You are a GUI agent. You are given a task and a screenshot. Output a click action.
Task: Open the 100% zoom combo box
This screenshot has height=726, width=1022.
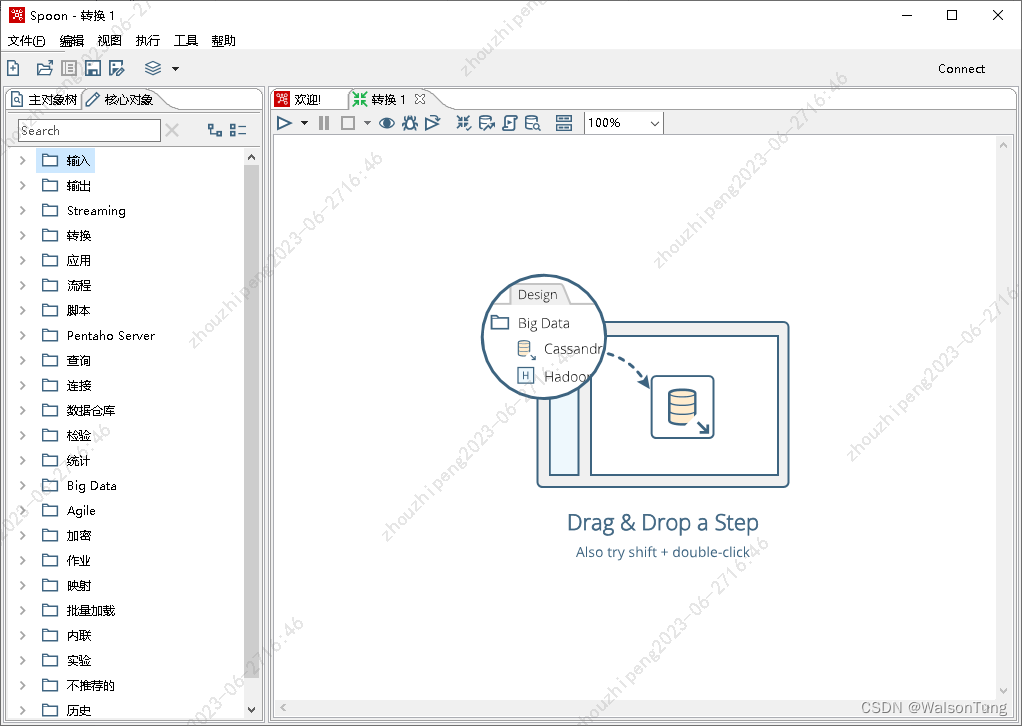[624, 123]
